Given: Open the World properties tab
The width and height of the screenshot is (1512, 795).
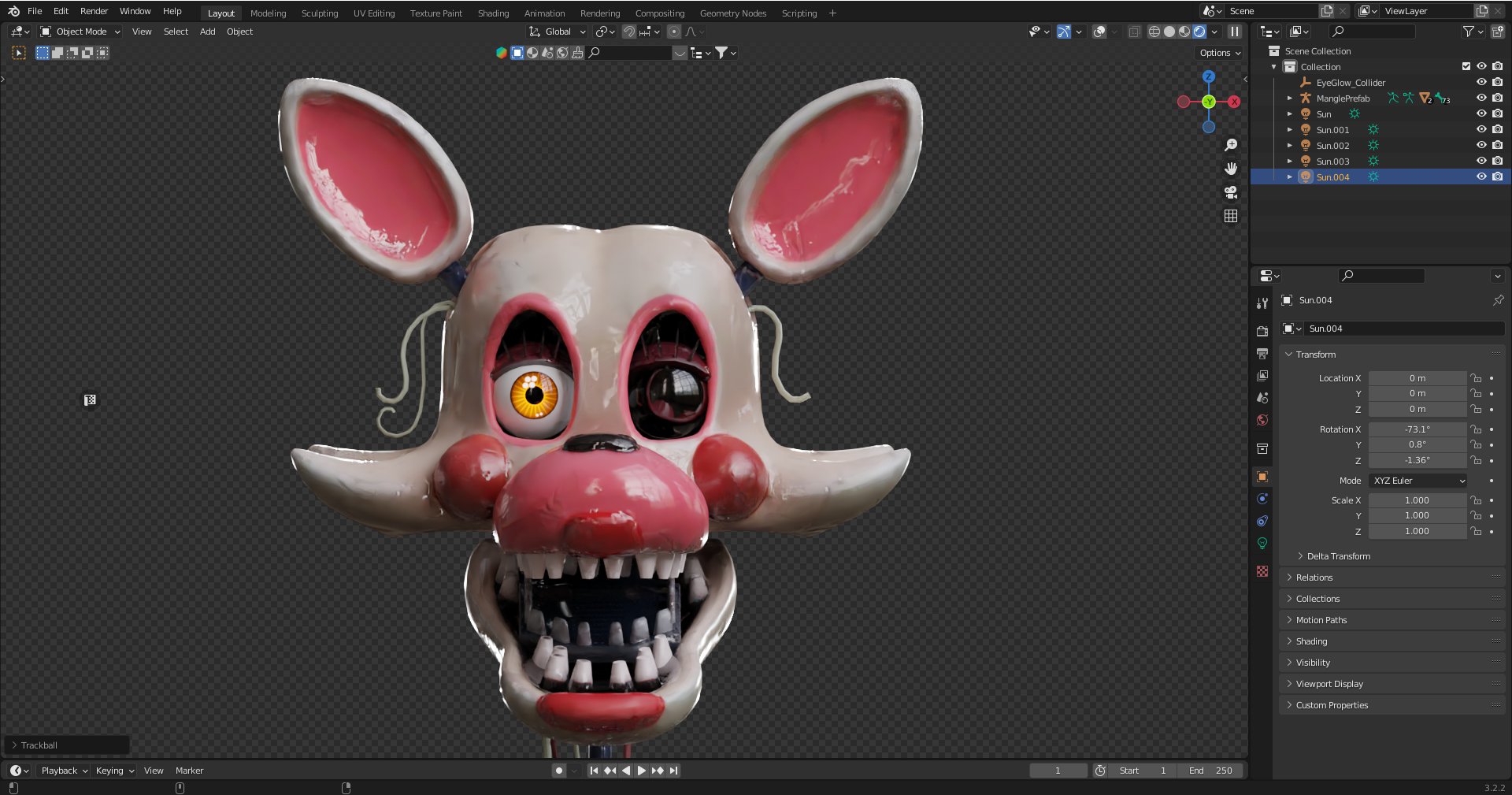Looking at the screenshot, I should (1262, 420).
